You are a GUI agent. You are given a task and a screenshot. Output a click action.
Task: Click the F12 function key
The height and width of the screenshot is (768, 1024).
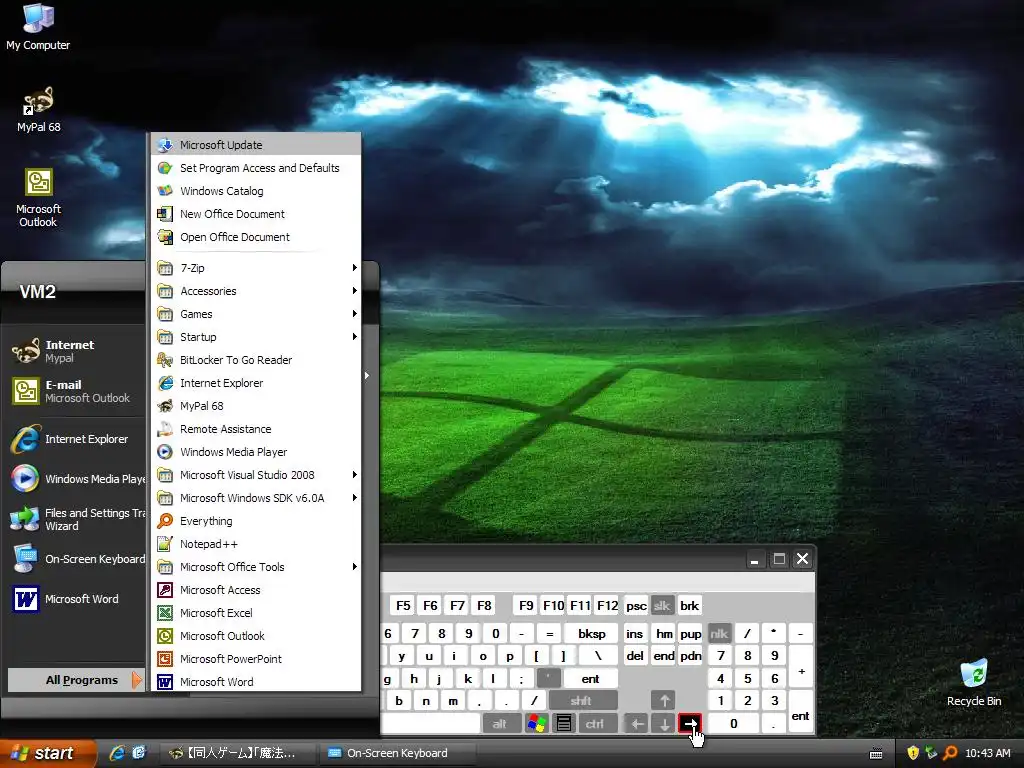click(x=607, y=605)
